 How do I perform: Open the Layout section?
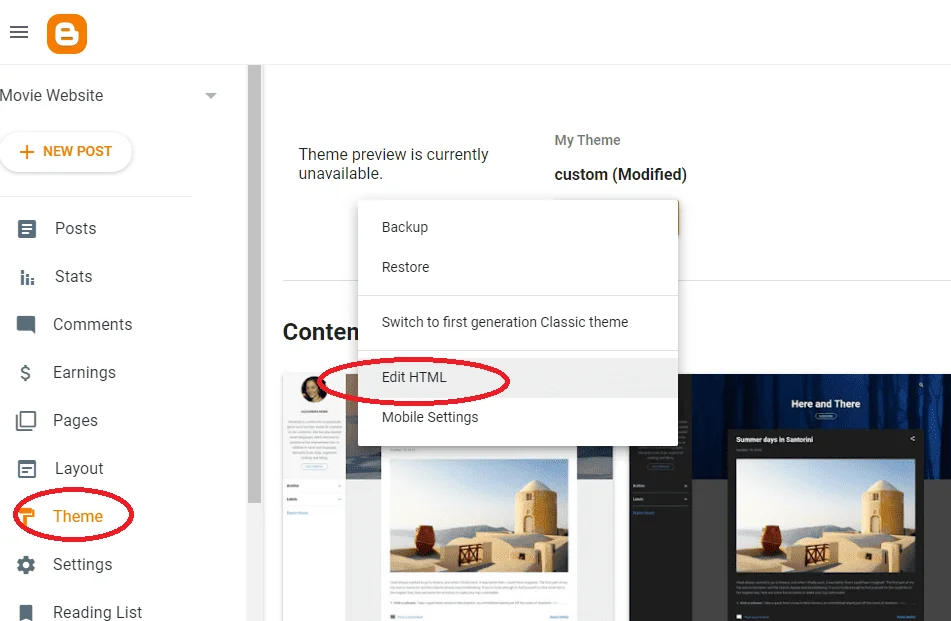pyautogui.click(x=79, y=468)
